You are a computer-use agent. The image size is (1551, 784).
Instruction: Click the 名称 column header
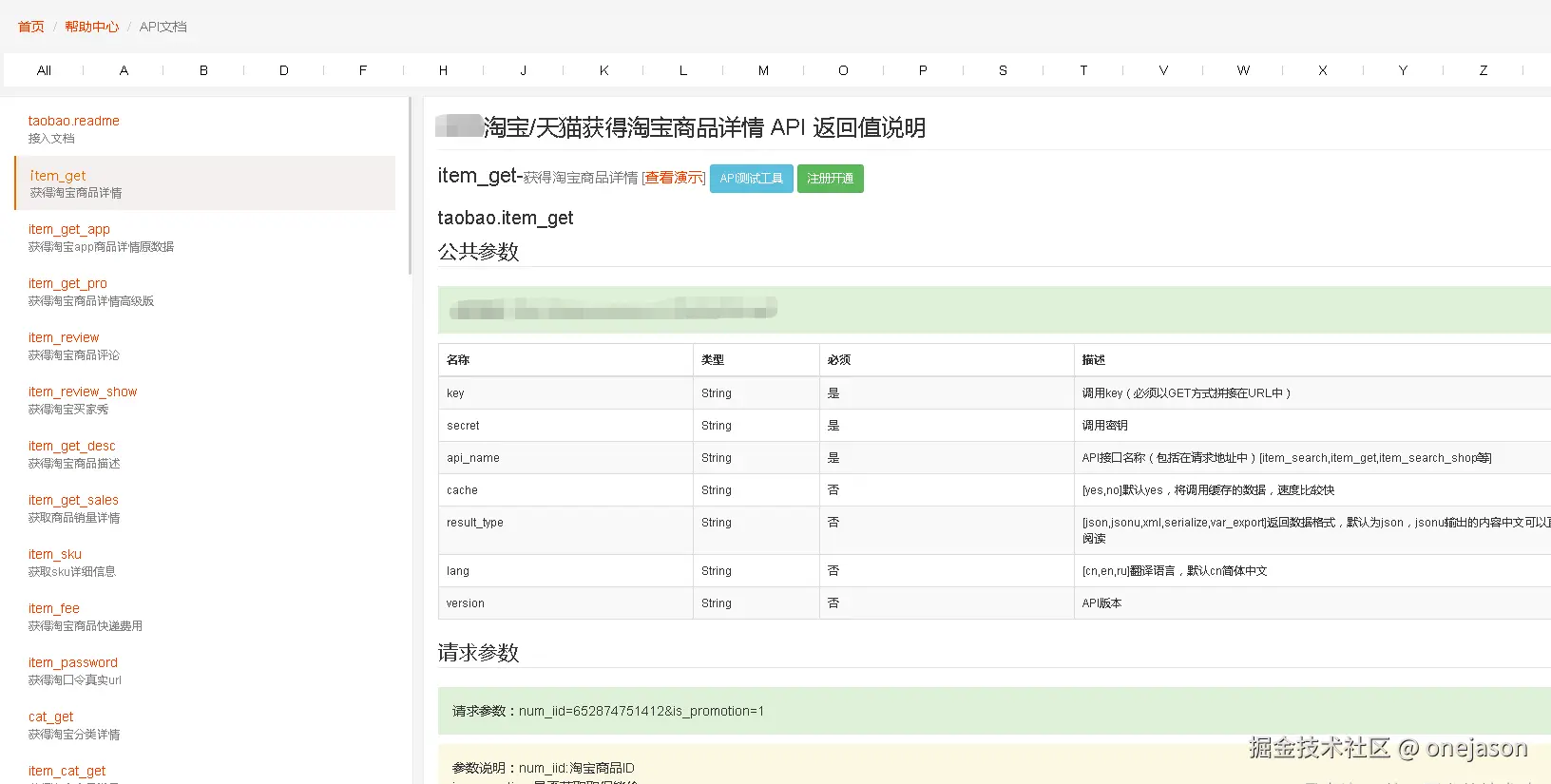tap(565, 360)
